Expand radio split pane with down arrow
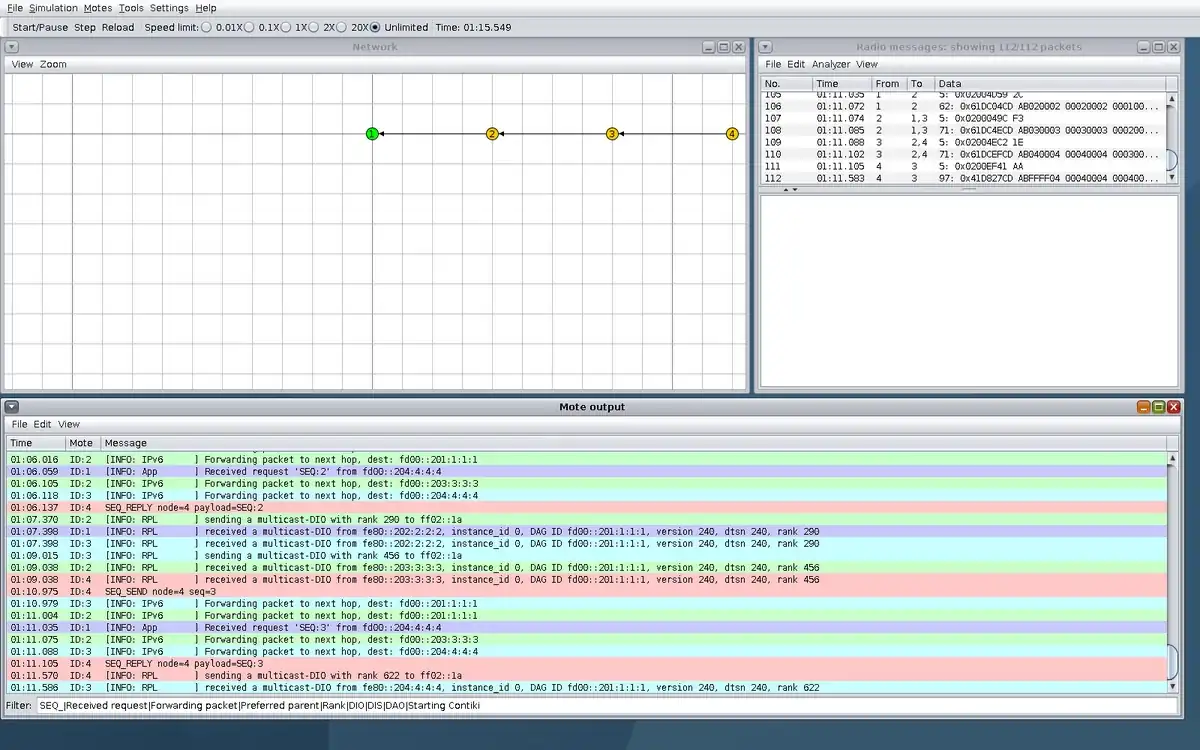The width and height of the screenshot is (1200, 750). 795,189
